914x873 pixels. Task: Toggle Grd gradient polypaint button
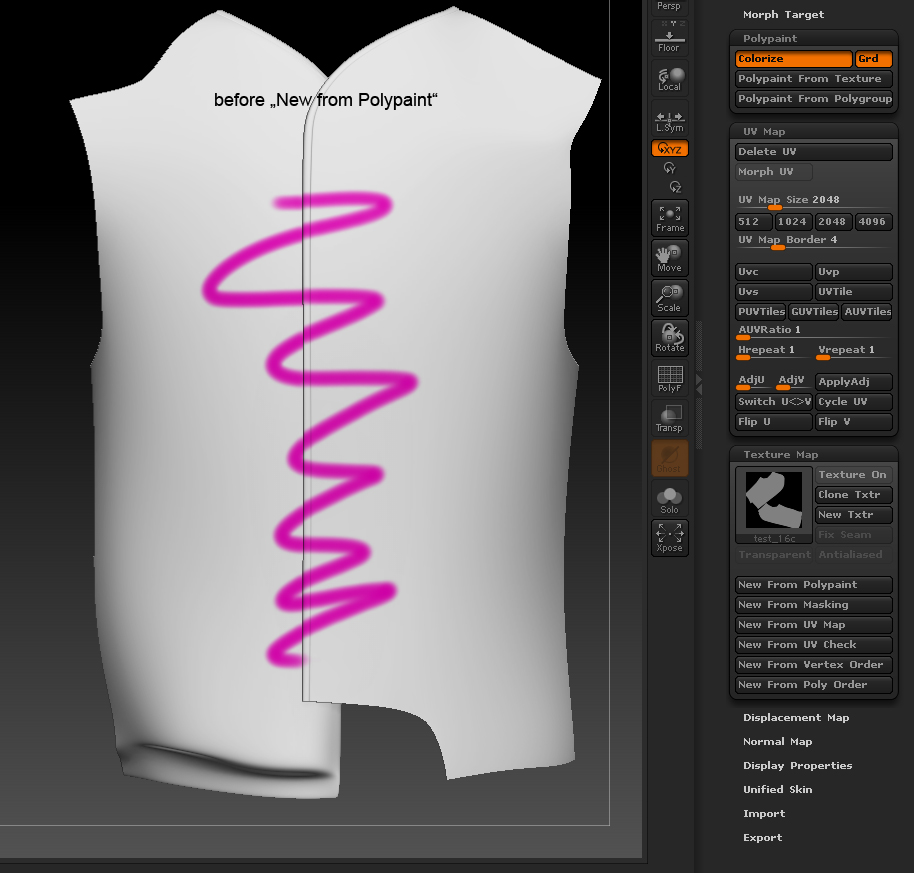[x=873, y=59]
